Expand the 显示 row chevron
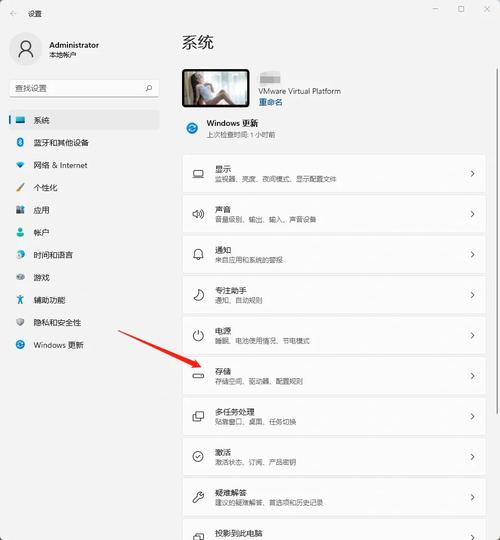The image size is (500, 540). tap(472, 174)
